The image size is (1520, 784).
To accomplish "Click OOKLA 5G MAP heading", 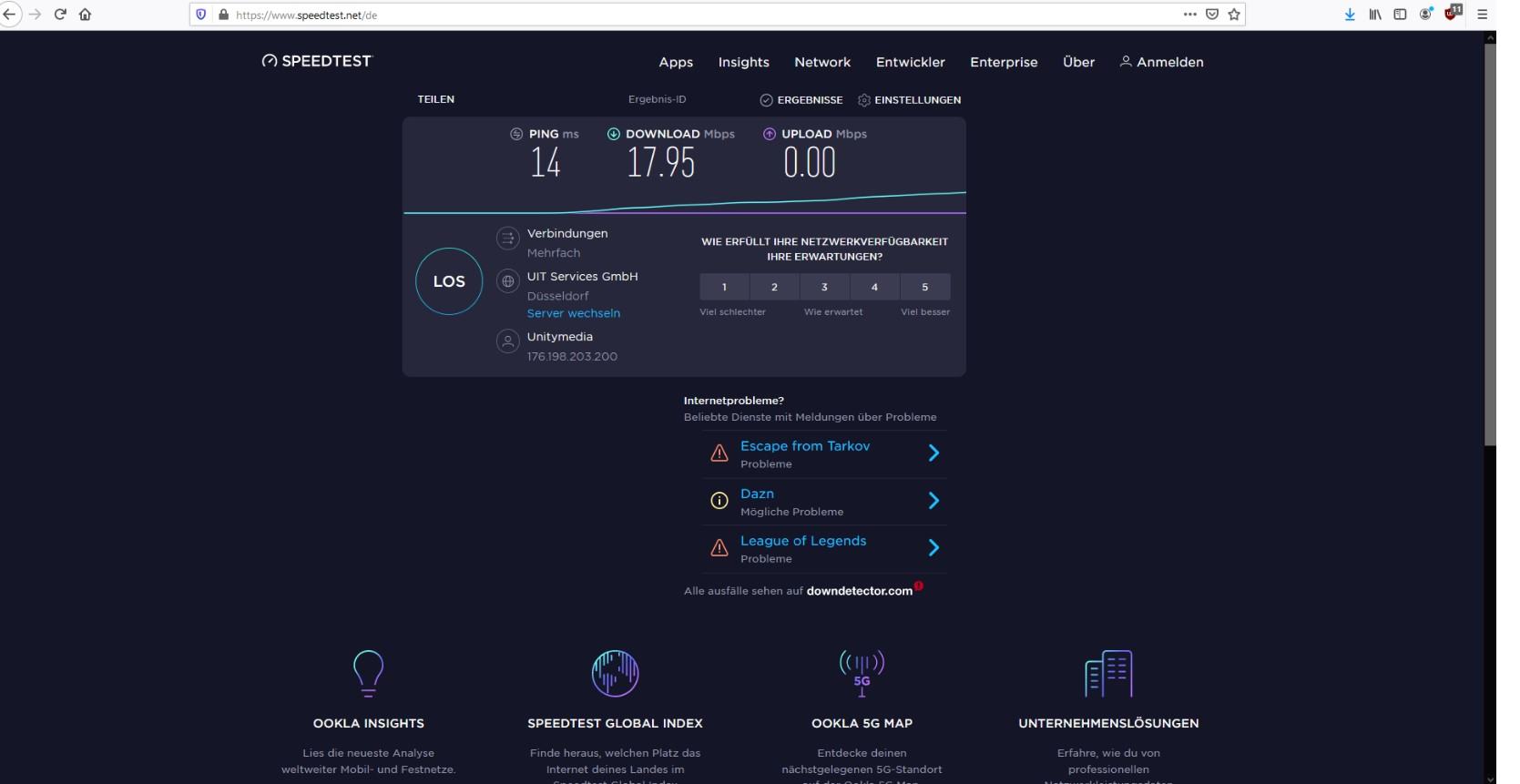I will (862, 724).
